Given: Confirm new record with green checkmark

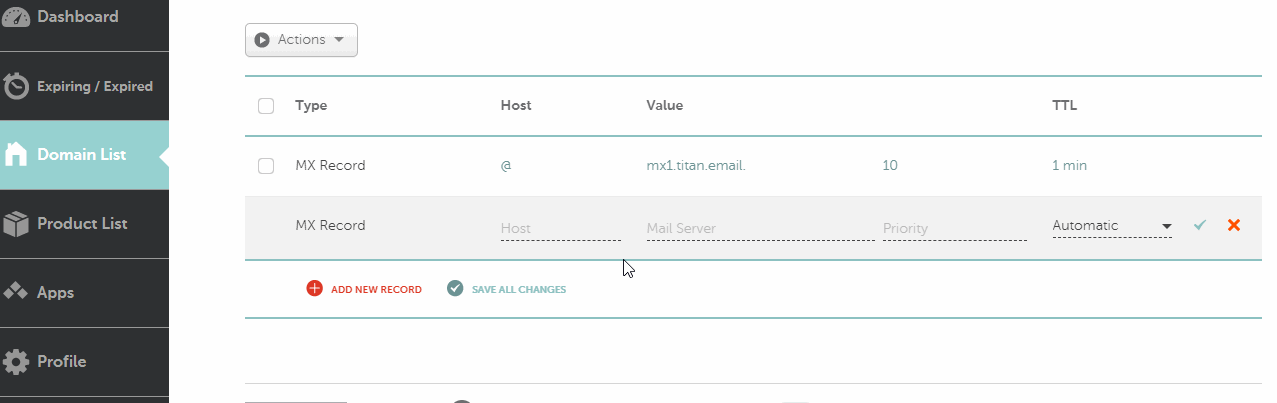Looking at the screenshot, I should coord(1200,226).
